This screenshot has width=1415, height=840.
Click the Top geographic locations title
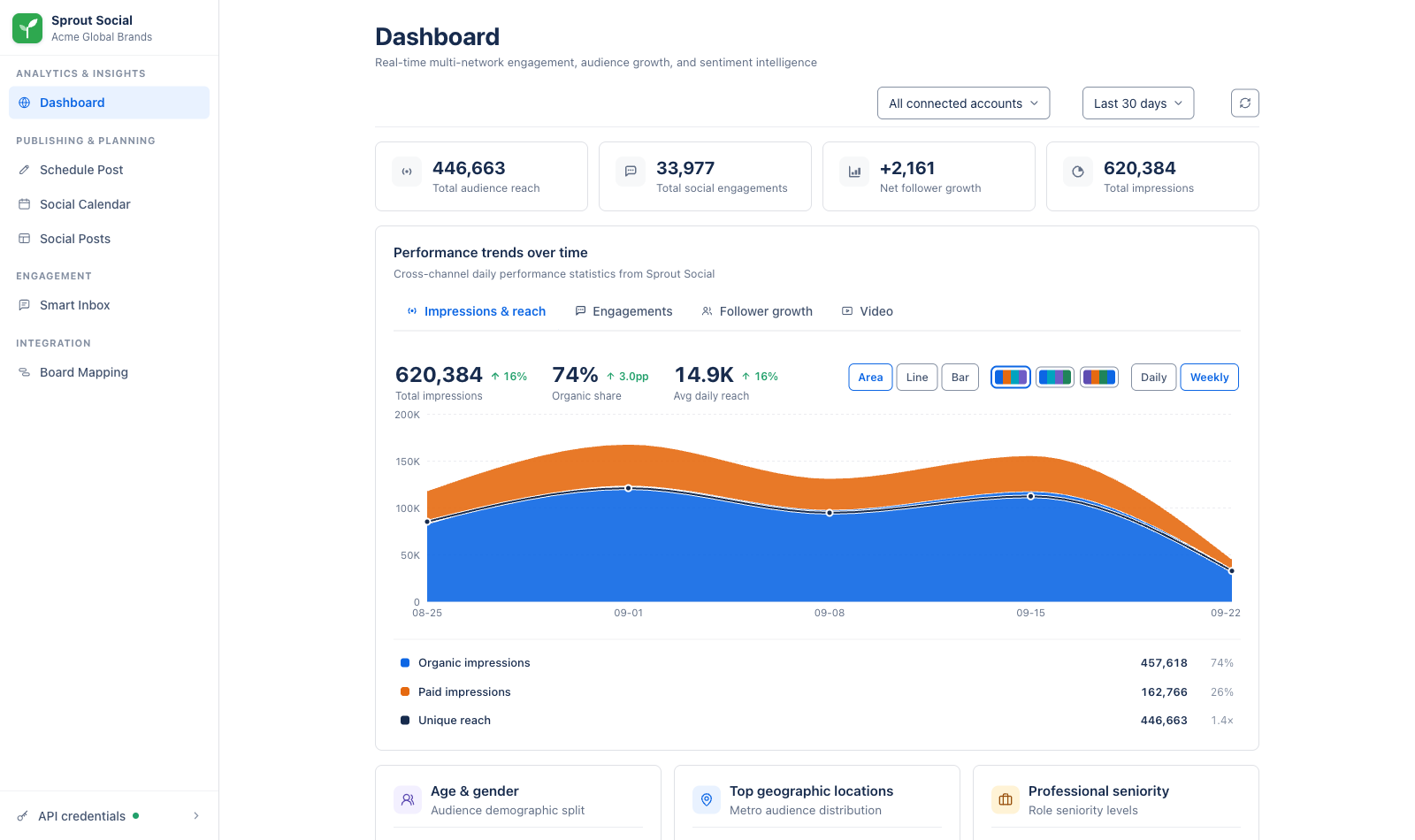[811, 791]
